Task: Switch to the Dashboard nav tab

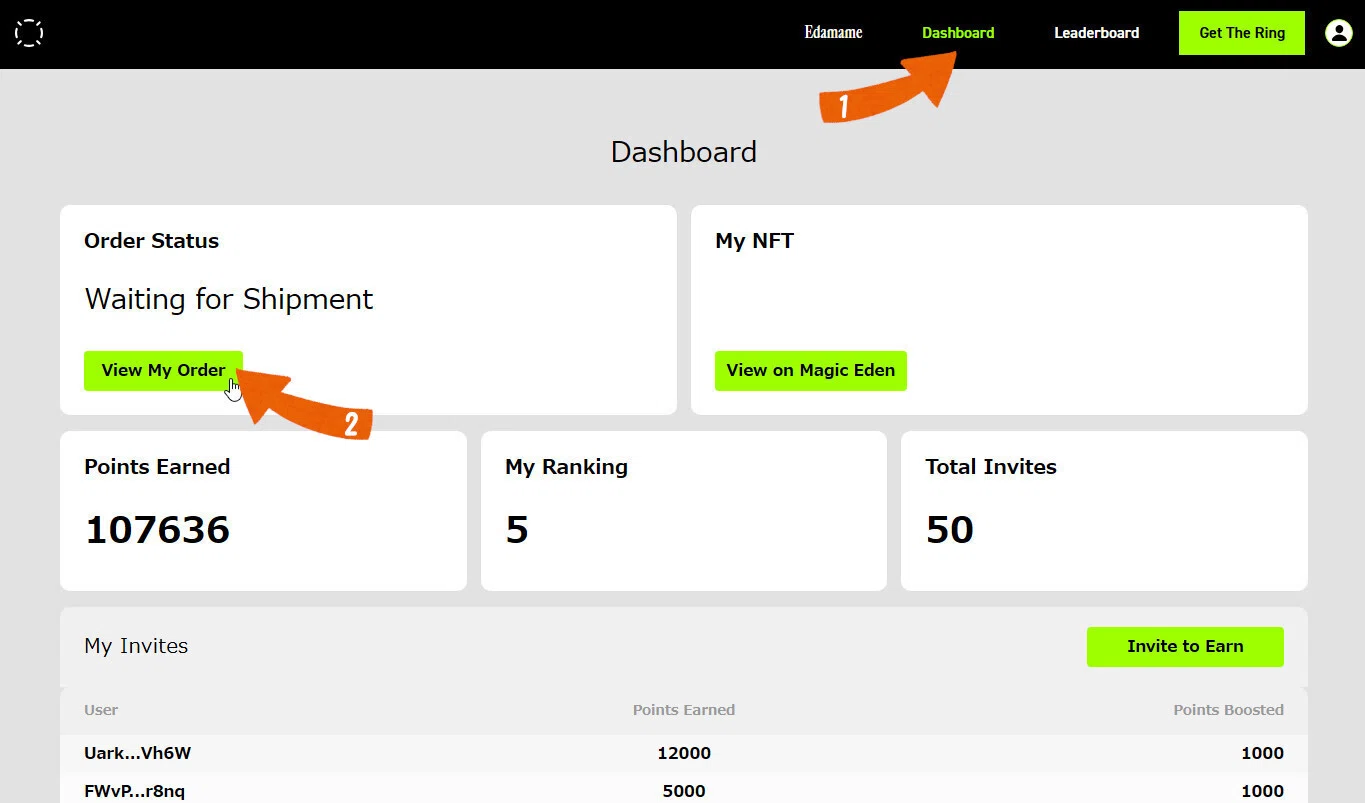Action: pos(958,33)
